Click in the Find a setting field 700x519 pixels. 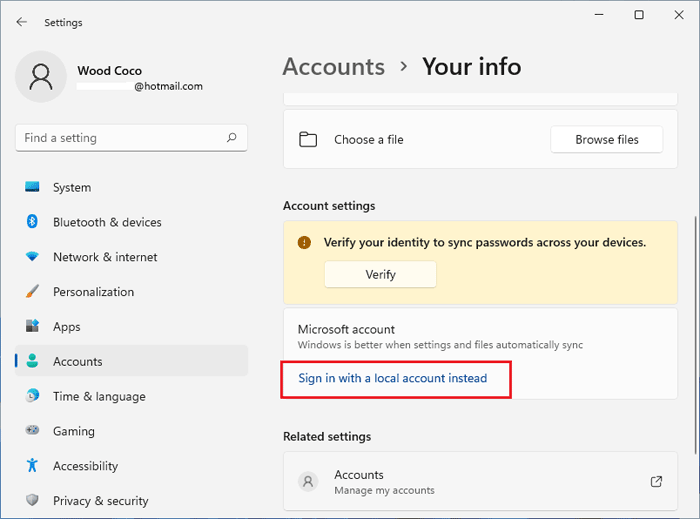pos(131,138)
